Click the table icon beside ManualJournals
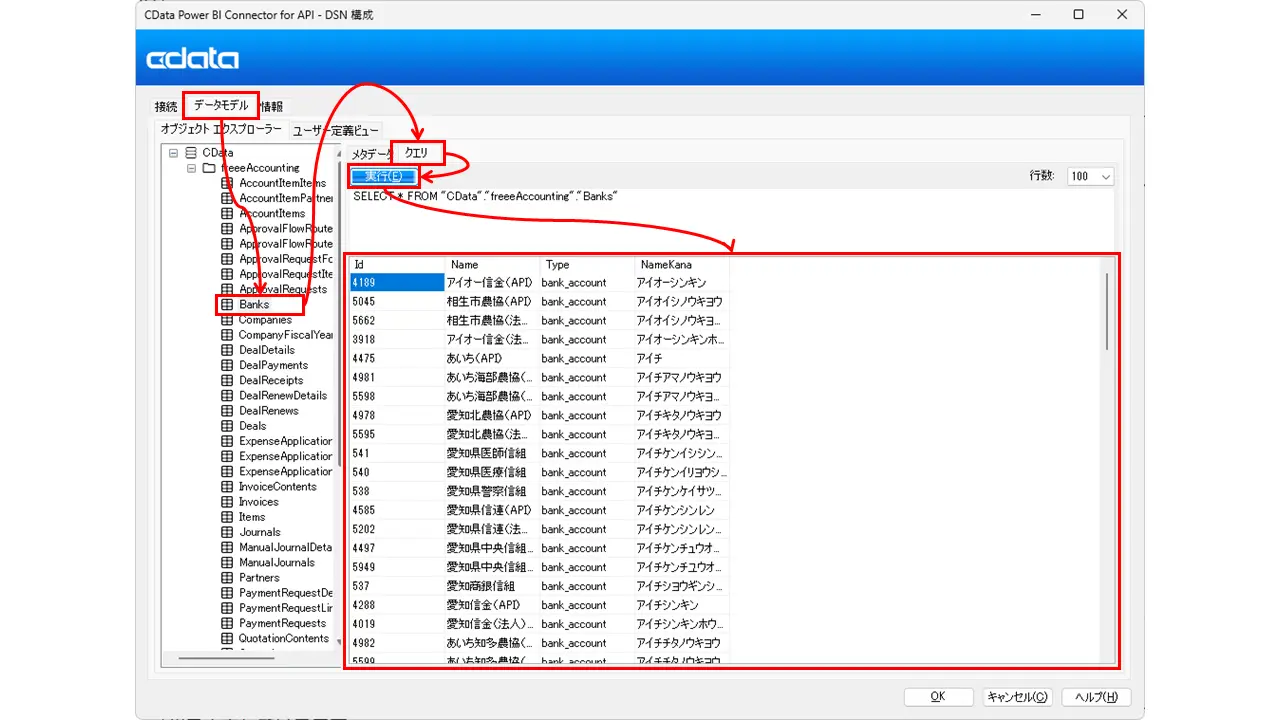The image size is (1280, 720). (227, 563)
